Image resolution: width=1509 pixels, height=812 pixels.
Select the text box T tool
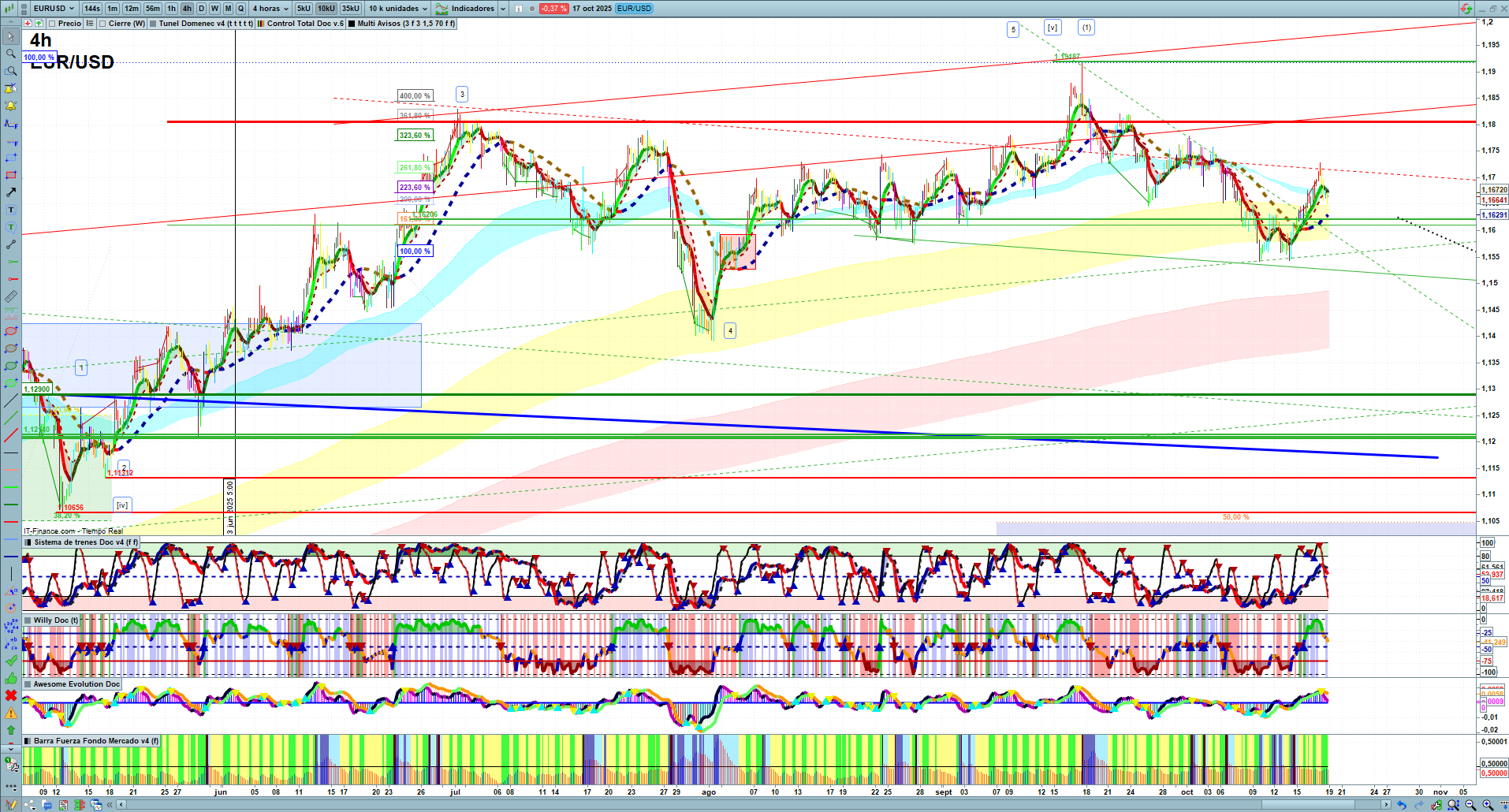click(11, 210)
